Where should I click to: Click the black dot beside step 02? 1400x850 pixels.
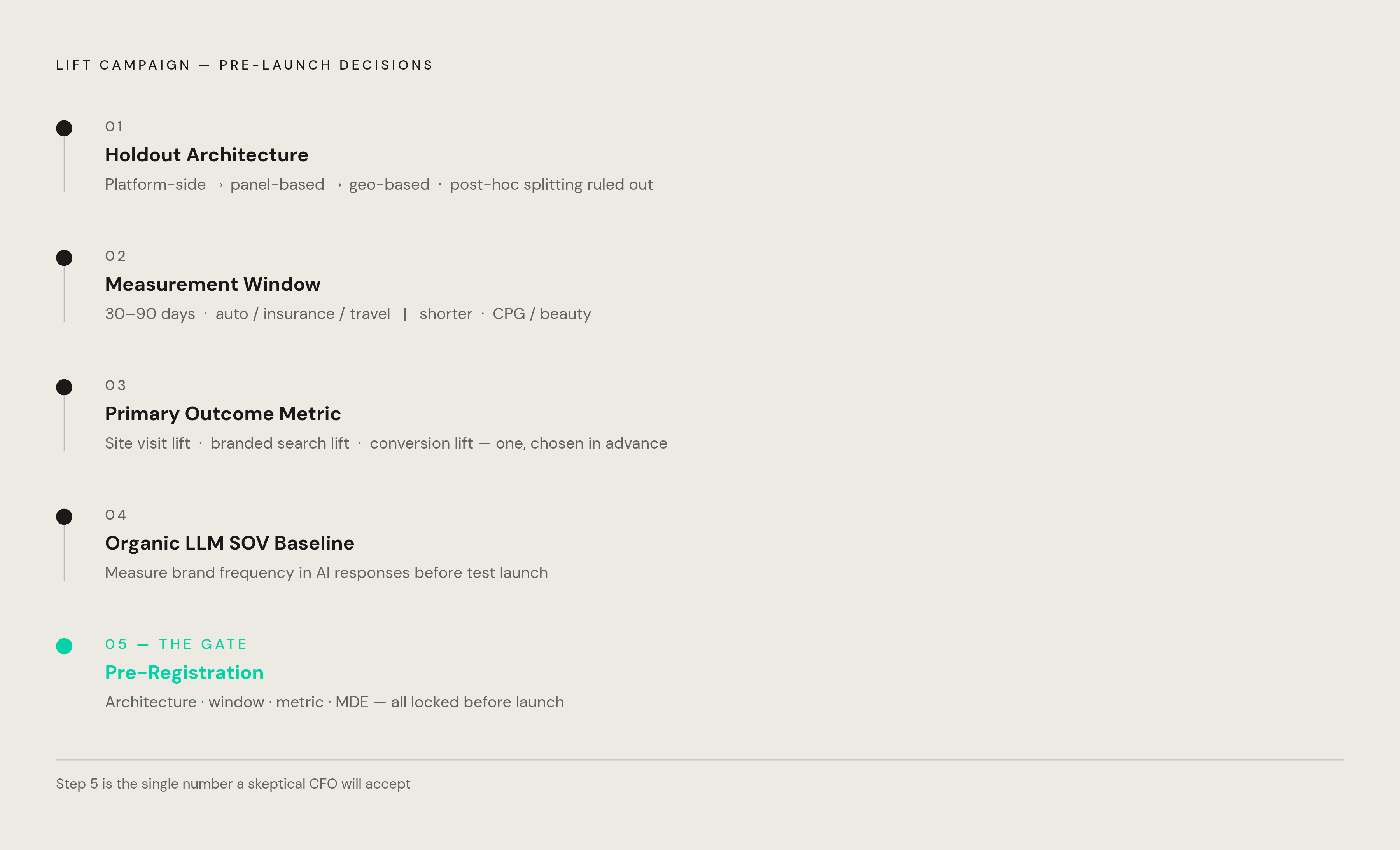tap(64, 258)
